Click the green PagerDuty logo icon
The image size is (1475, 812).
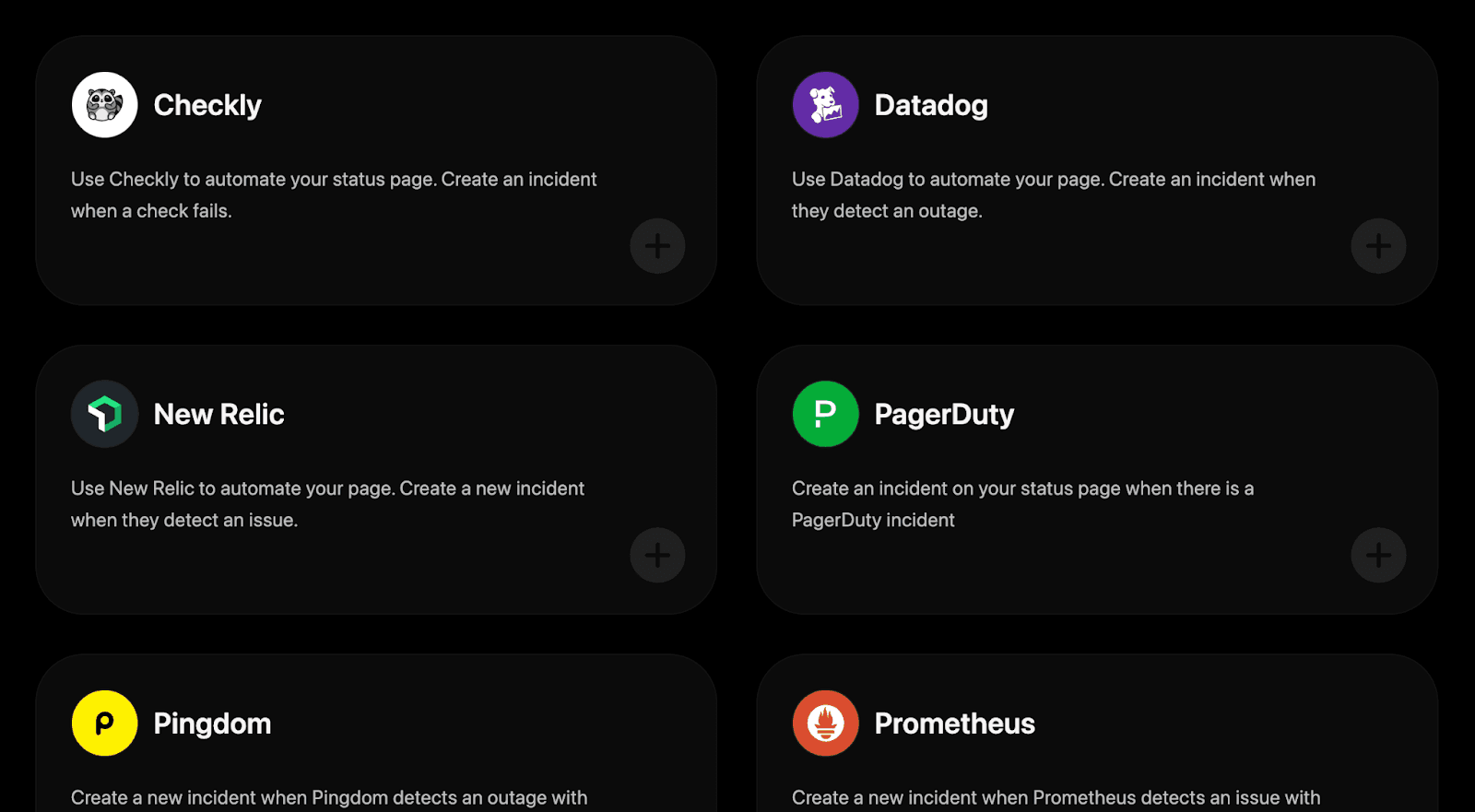point(826,414)
